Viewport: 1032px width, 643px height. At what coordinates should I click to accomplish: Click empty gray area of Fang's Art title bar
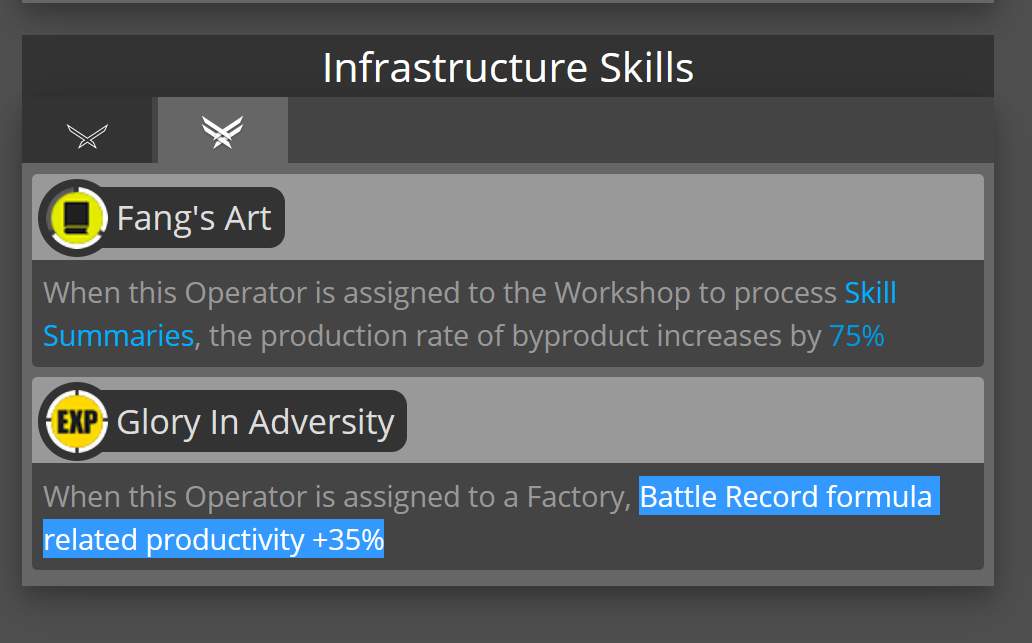pyautogui.click(x=632, y=217)
